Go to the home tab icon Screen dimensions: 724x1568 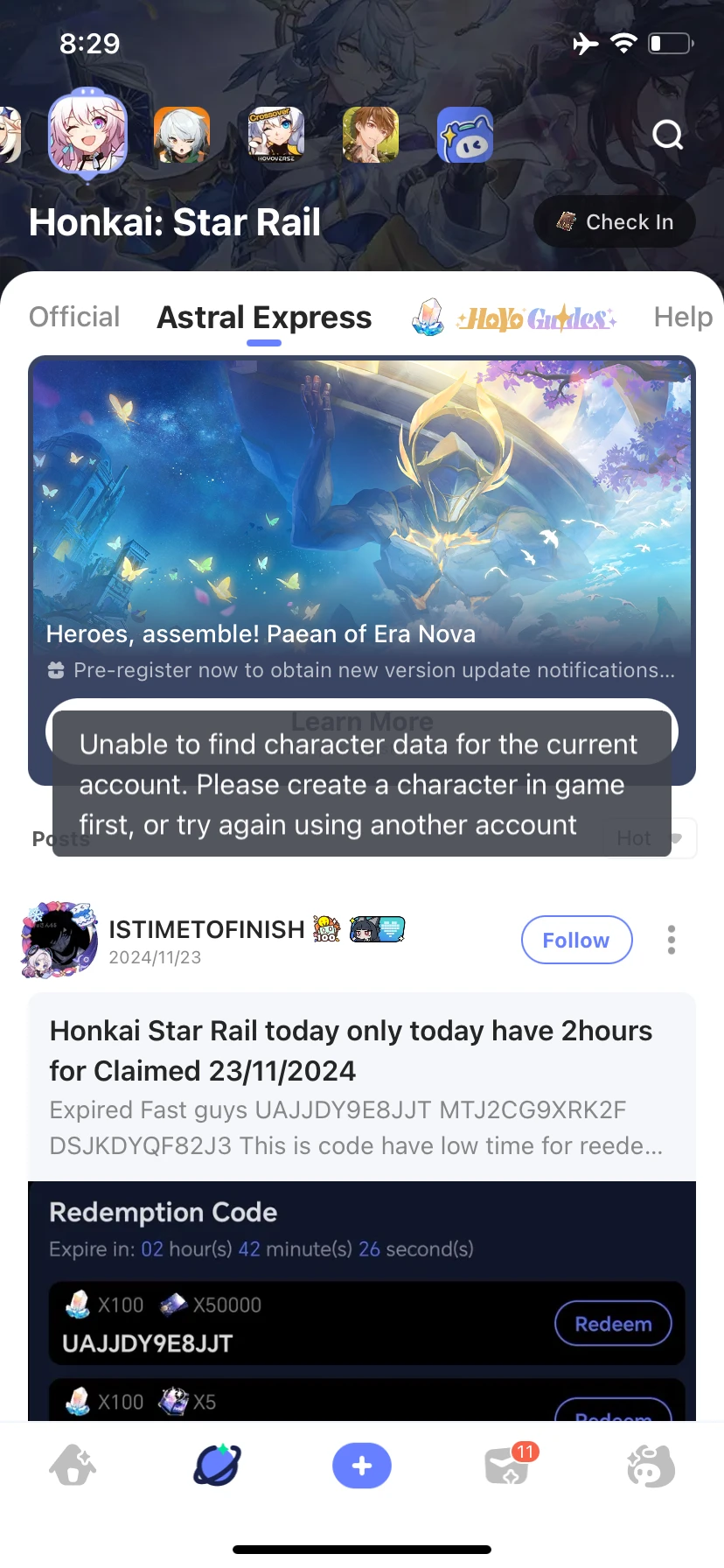(x=73, y=1465)
